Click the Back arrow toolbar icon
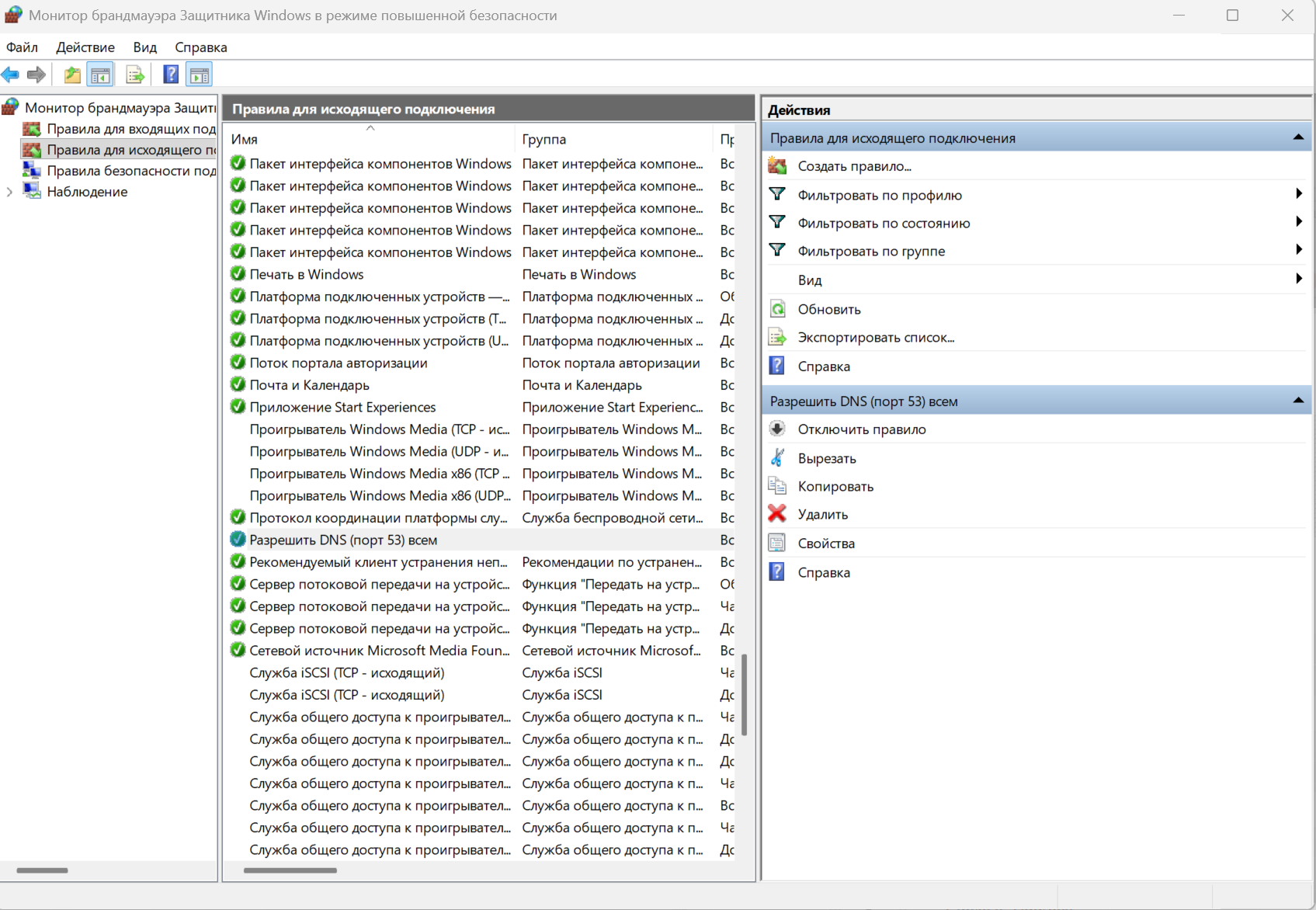The height and width of the screenshot is (910, 1316). click(11, 75)
